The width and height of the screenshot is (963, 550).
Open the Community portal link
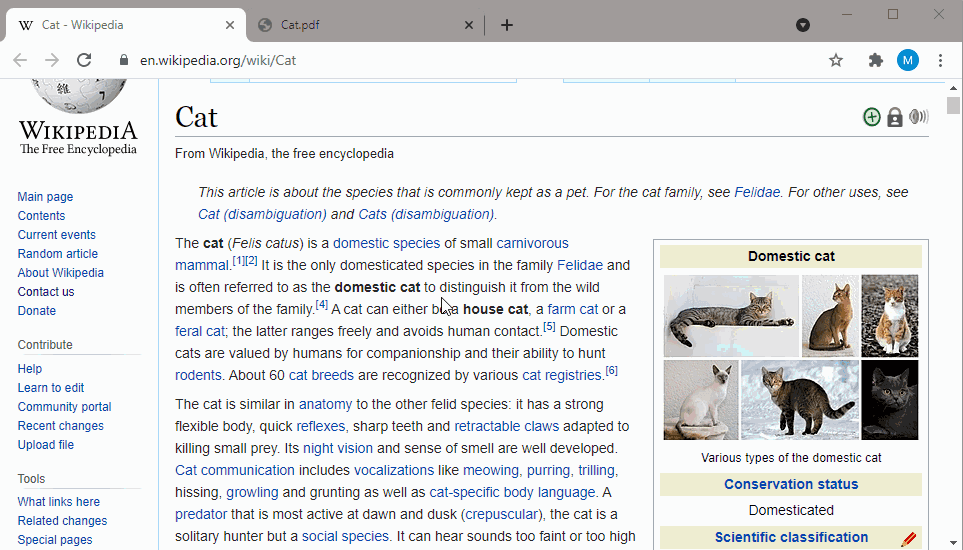click(64, 406)
